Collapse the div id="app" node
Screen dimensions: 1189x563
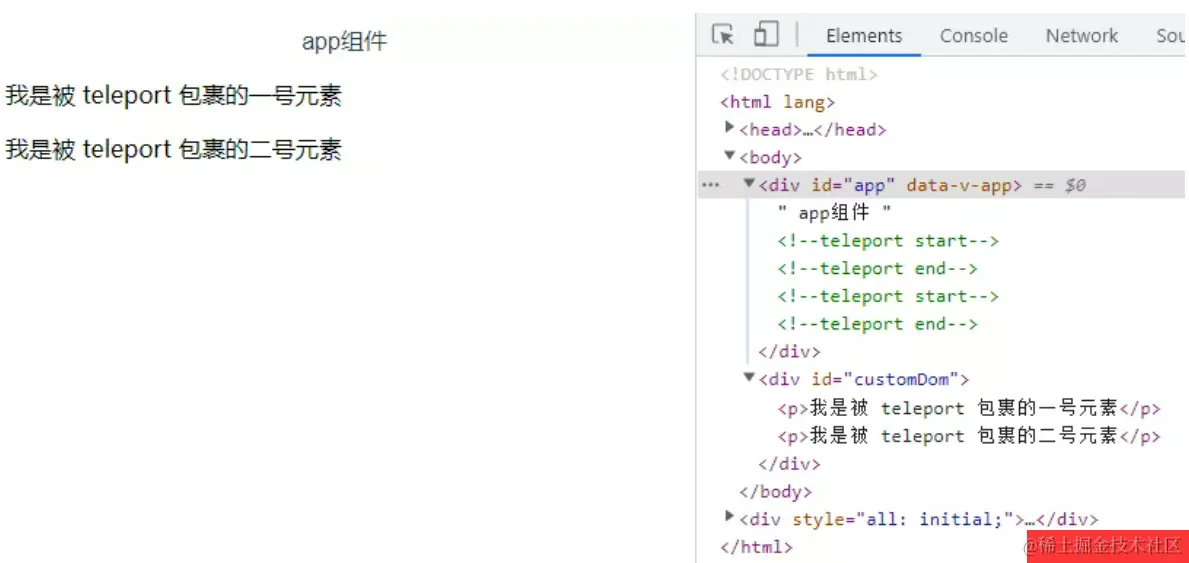click(x=749, y=184)
